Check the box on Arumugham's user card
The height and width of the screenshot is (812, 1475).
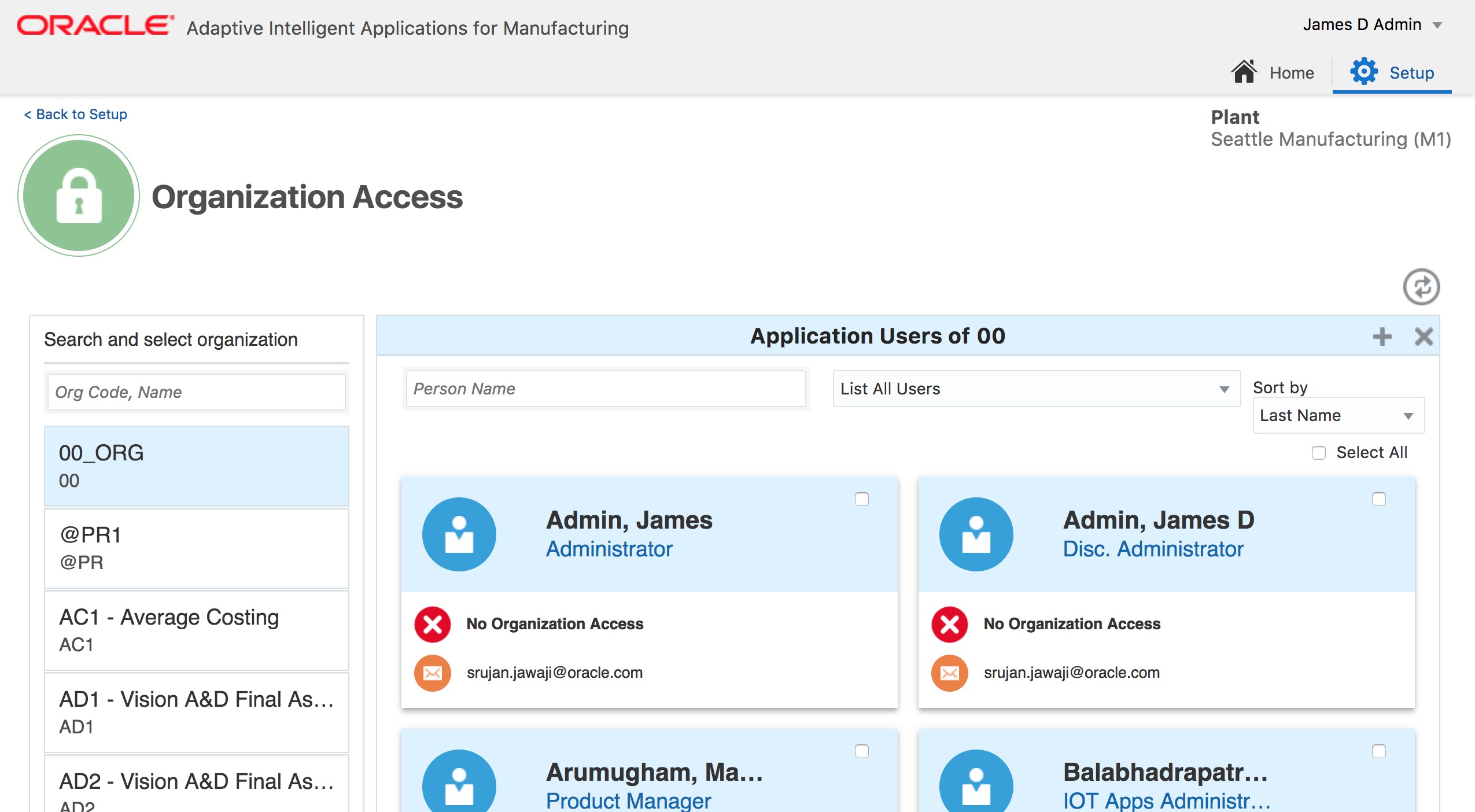pos(862,751)
